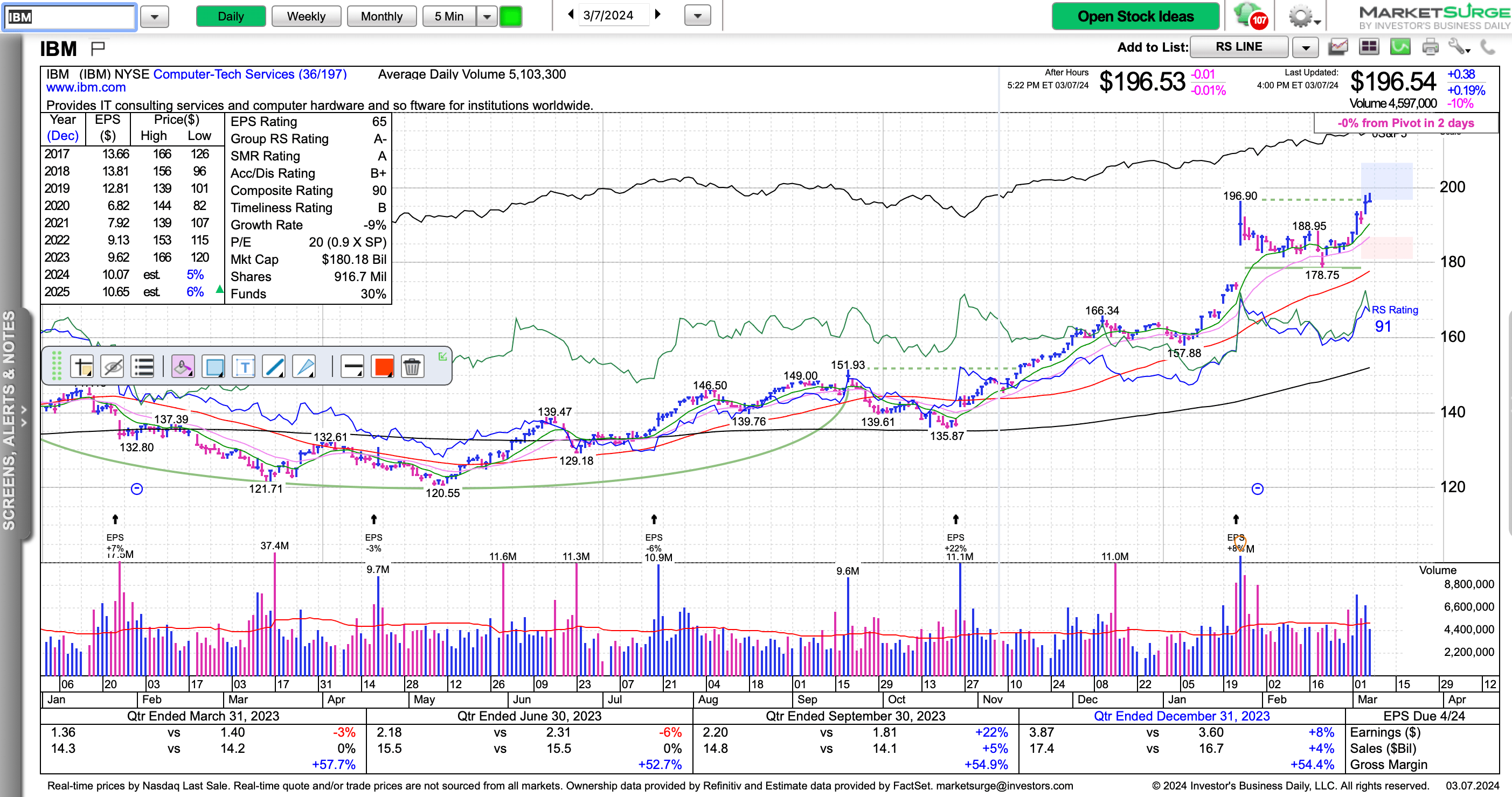Image resolution: width=1512 pixels, height=797 pixels.
Task: Click the IBM flag marker icon
Action: 98,47
